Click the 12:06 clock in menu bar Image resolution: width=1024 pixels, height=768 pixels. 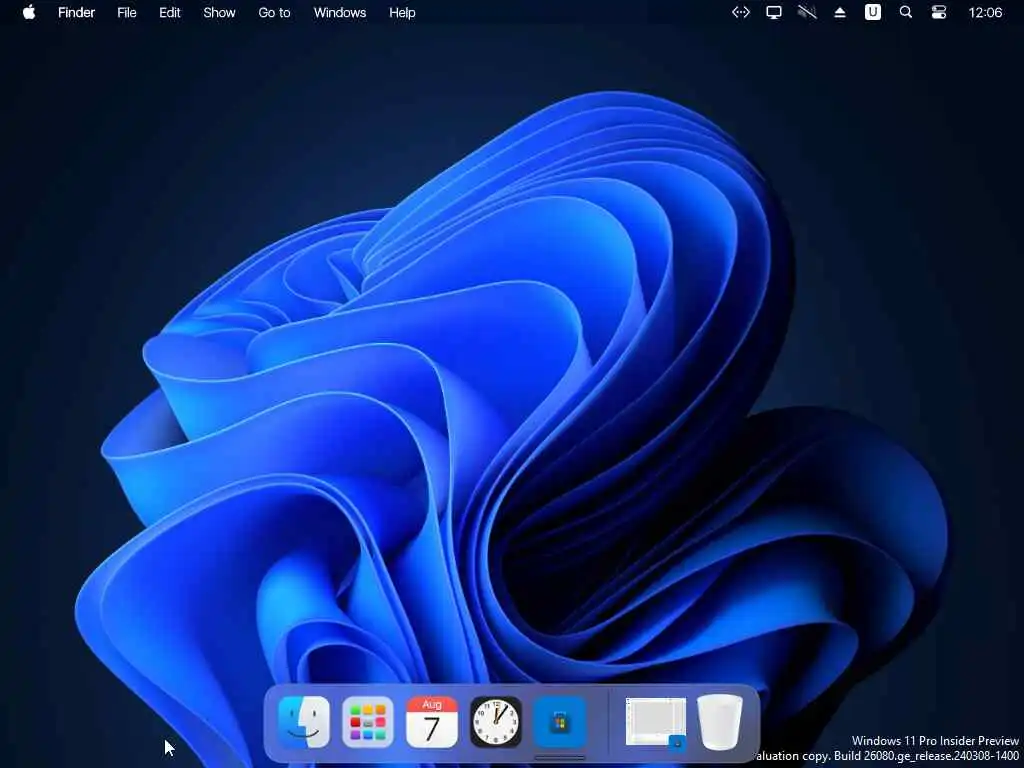tap(985, 12)
